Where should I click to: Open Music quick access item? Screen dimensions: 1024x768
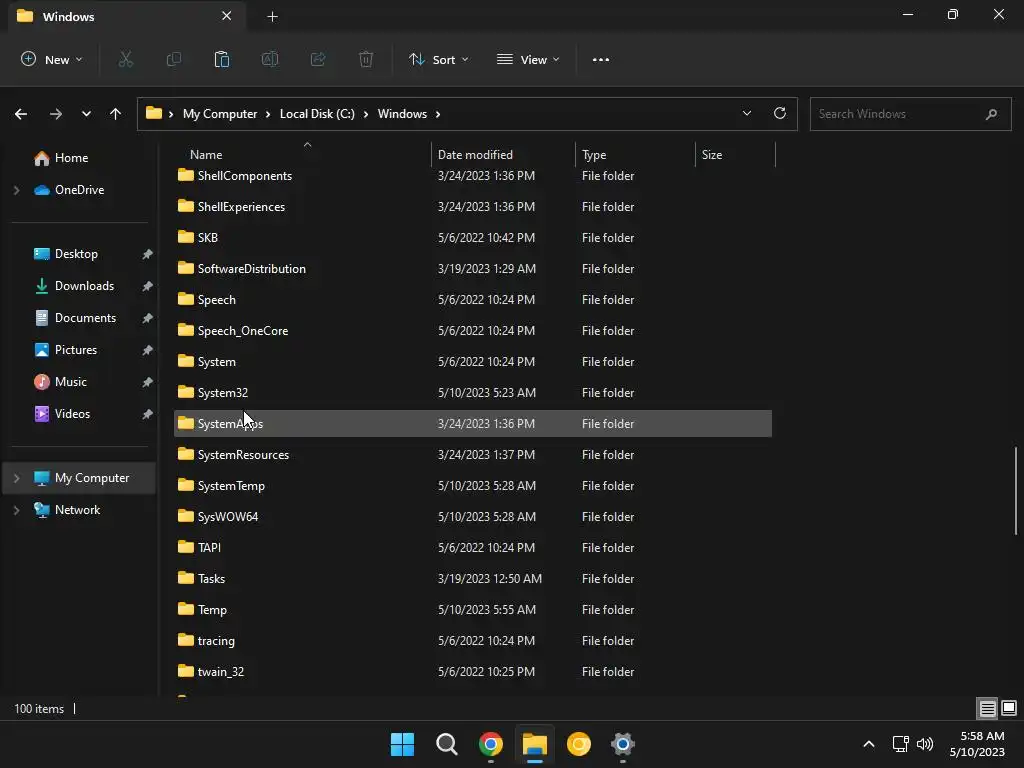coord(71,382)
